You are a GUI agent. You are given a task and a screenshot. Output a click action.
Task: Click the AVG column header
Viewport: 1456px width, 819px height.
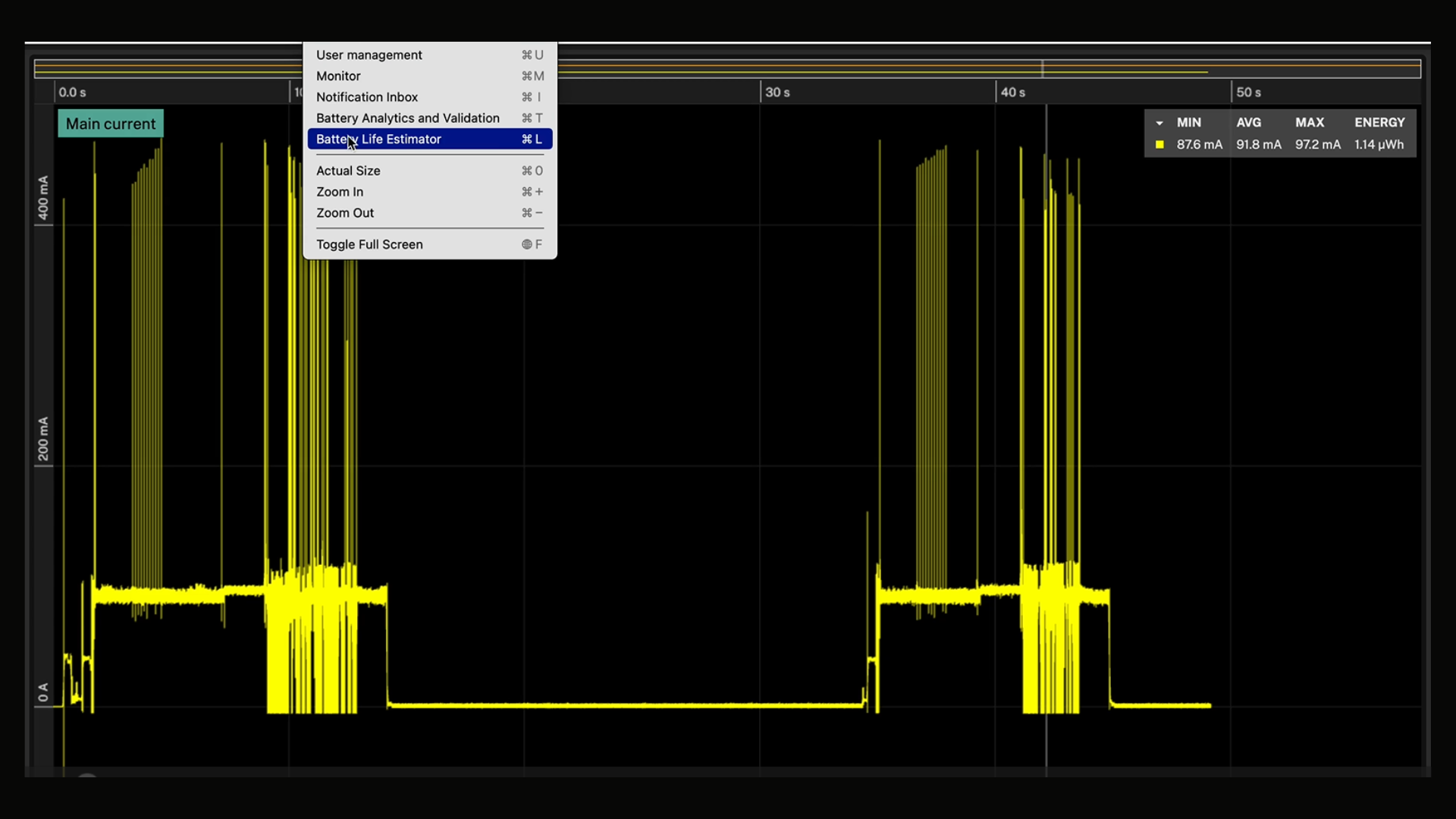click(1248, 122)
